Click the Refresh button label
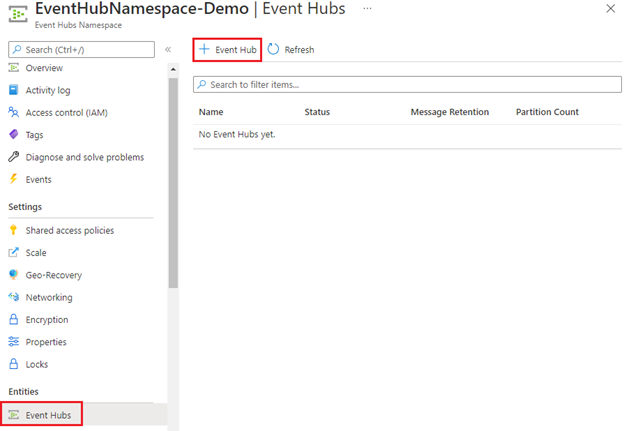 click(x=299, y=50)
